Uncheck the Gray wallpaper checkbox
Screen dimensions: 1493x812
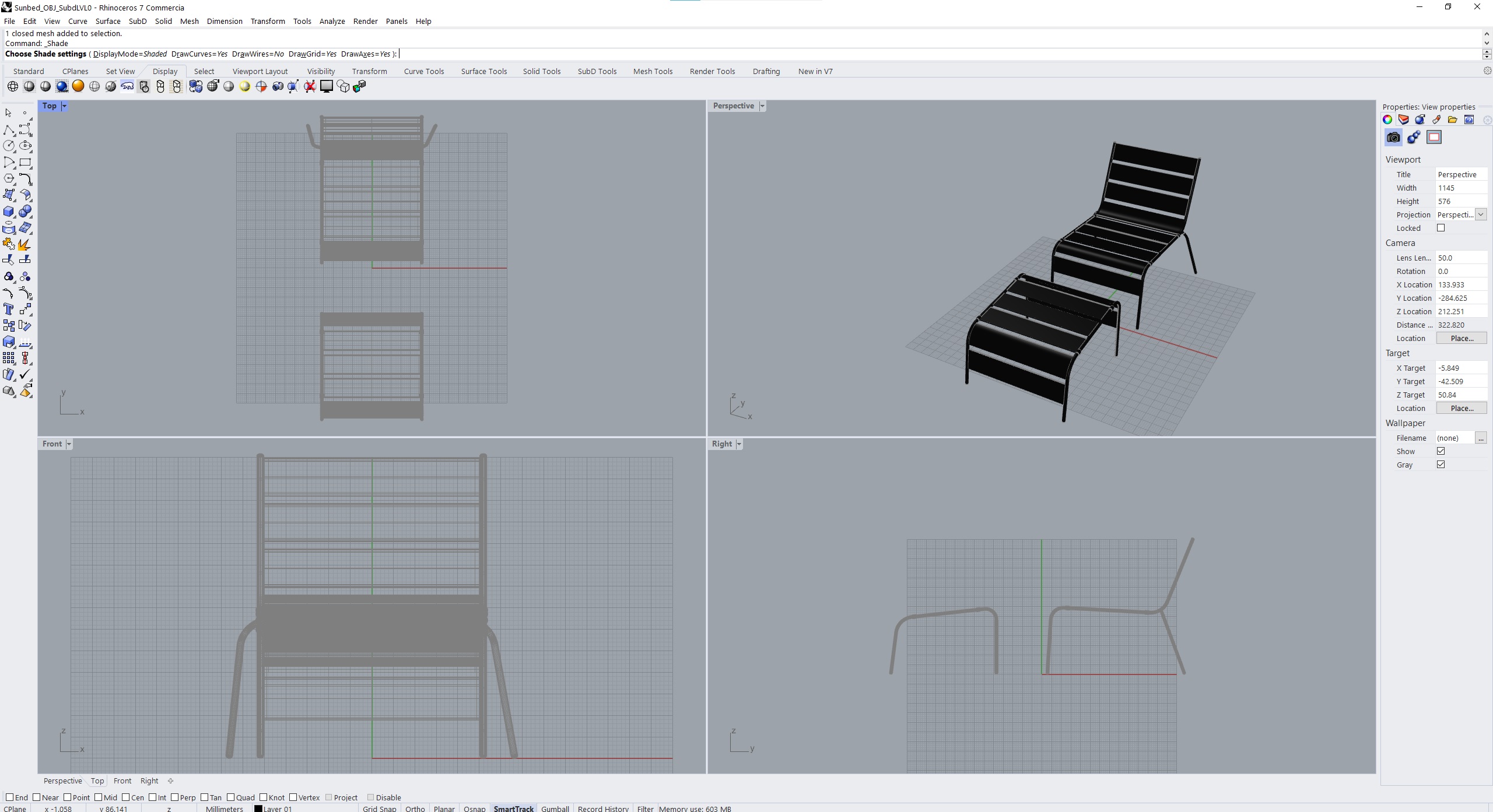(x=1441, y=465)
